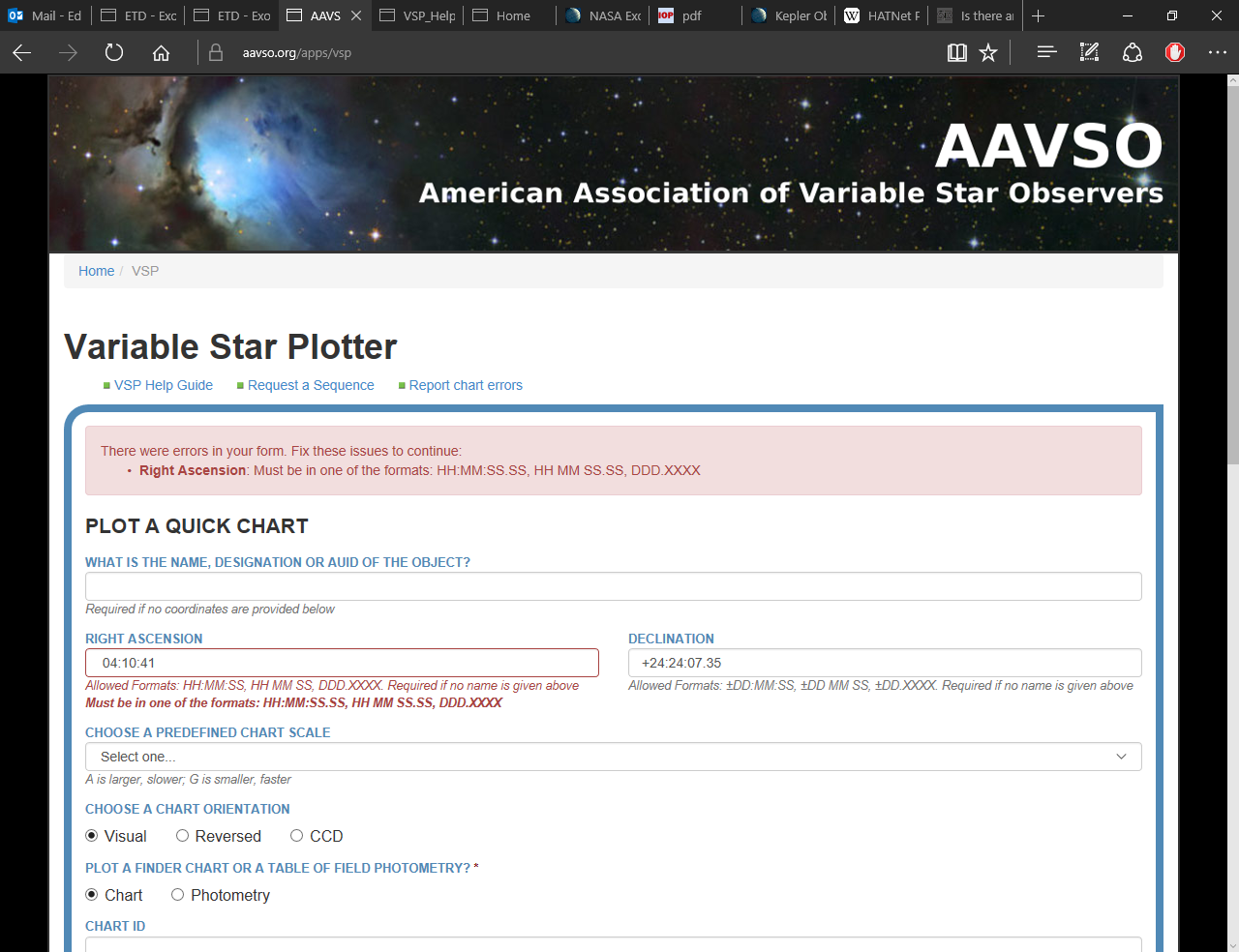This screenshot has height=952, width=1239.
Task: Click the Request a Sequence link
Action: pyautogui.click(x=310, y=385)
